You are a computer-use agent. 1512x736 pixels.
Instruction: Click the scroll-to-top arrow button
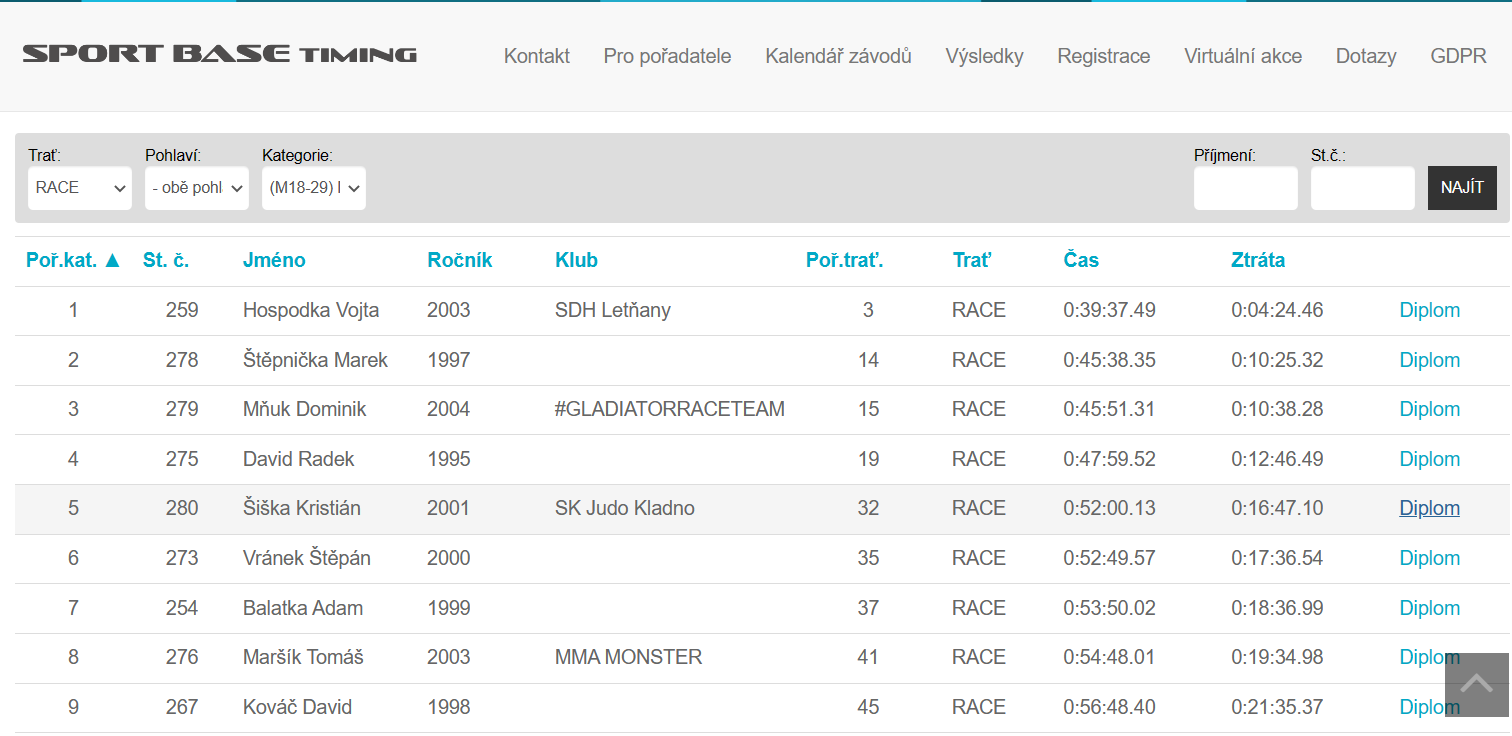pyautogui.click(x=1476, y=684)
